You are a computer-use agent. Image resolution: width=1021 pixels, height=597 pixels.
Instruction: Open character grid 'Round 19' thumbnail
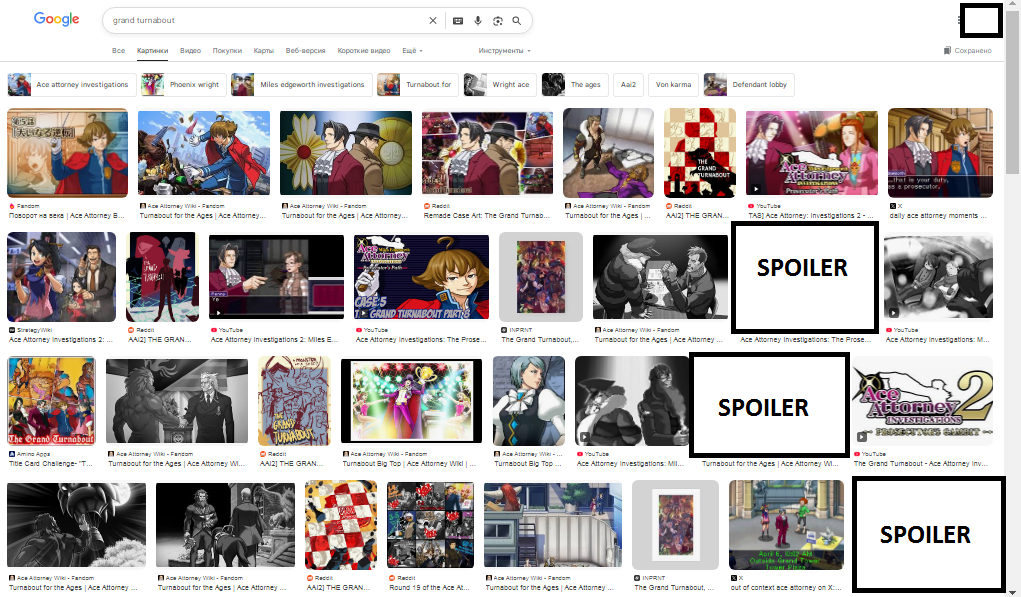430,525
